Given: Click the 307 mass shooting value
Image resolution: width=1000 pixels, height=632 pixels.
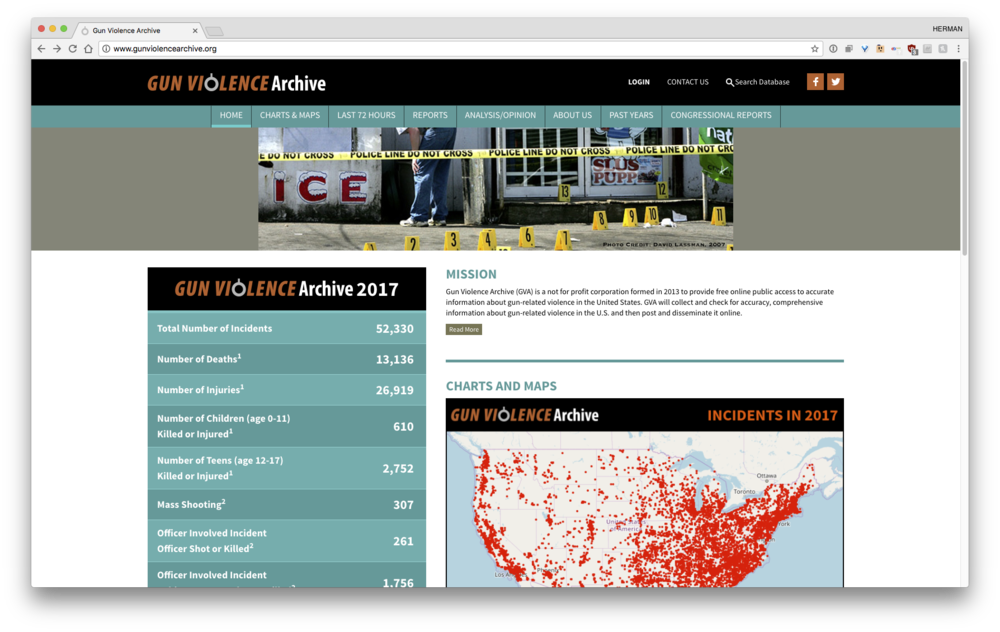Looking at the screenshot, I should 403,505.
